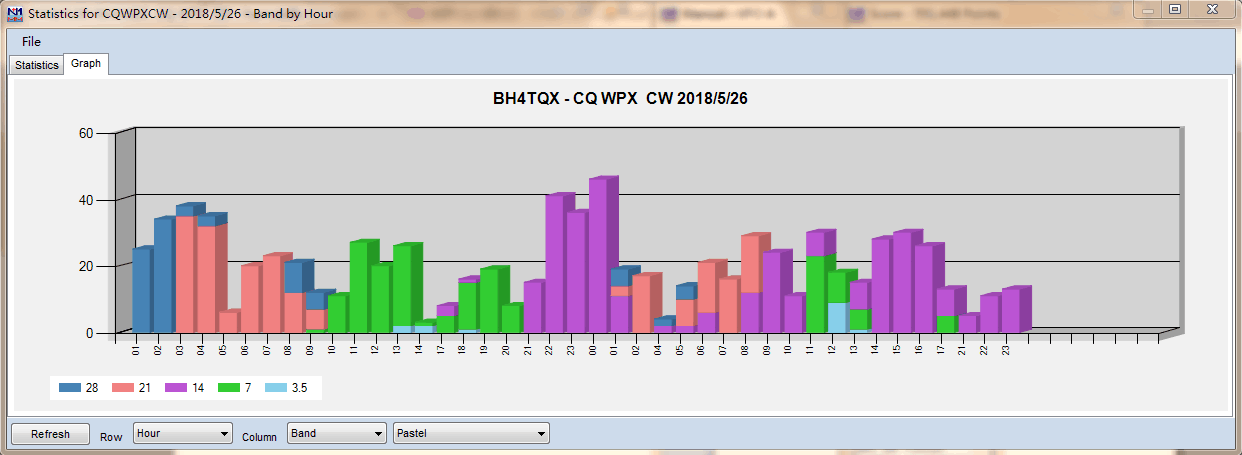Screen dimensions: 1242x455
Task: Click the N1MM app icon in title bar
Action: coord(14,13)
